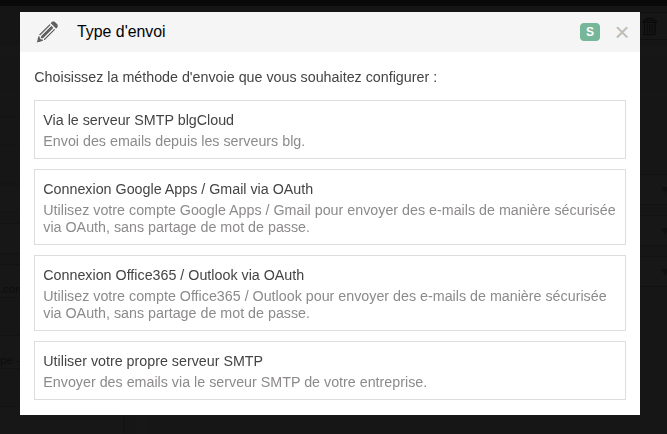Image resolution: width=667 pixels, height=434 pixels.
Task: Click the green S badge icon
Action: coord(590,32)
